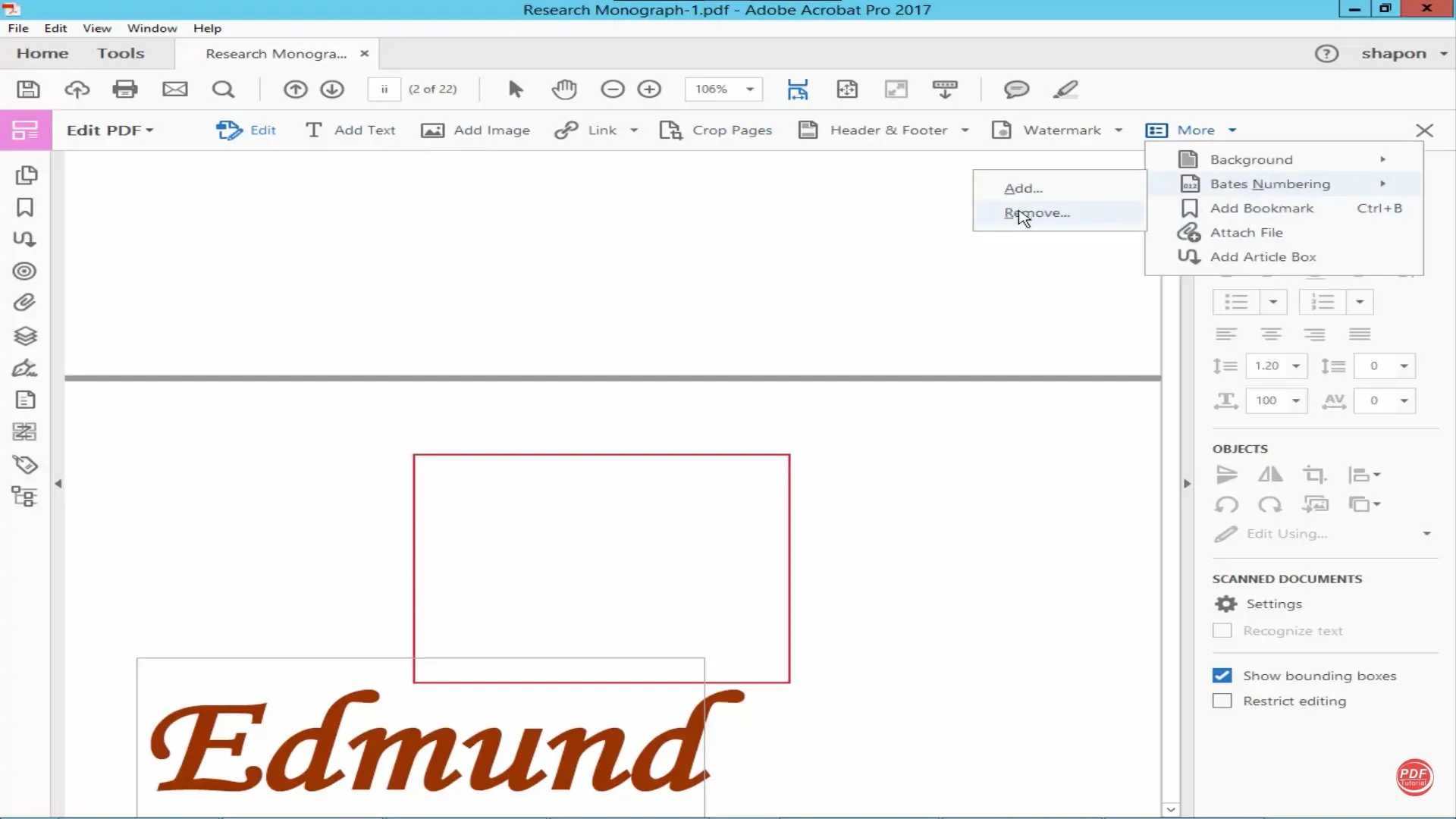Select the Link tool icon
This screenshot has height=819, width=1456.
click(x=566, y=129)
